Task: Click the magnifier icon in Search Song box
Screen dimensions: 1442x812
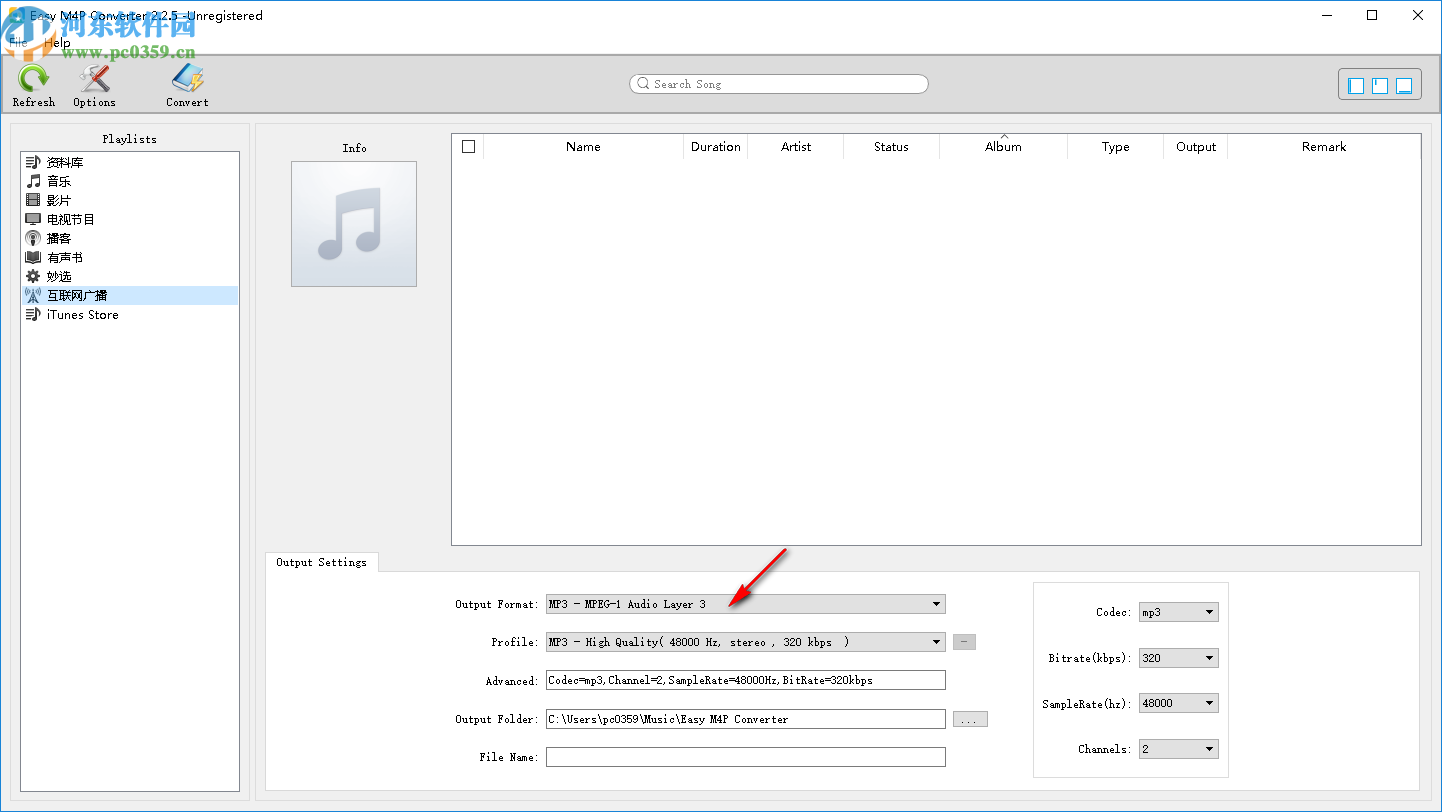Action: [643, 84]
